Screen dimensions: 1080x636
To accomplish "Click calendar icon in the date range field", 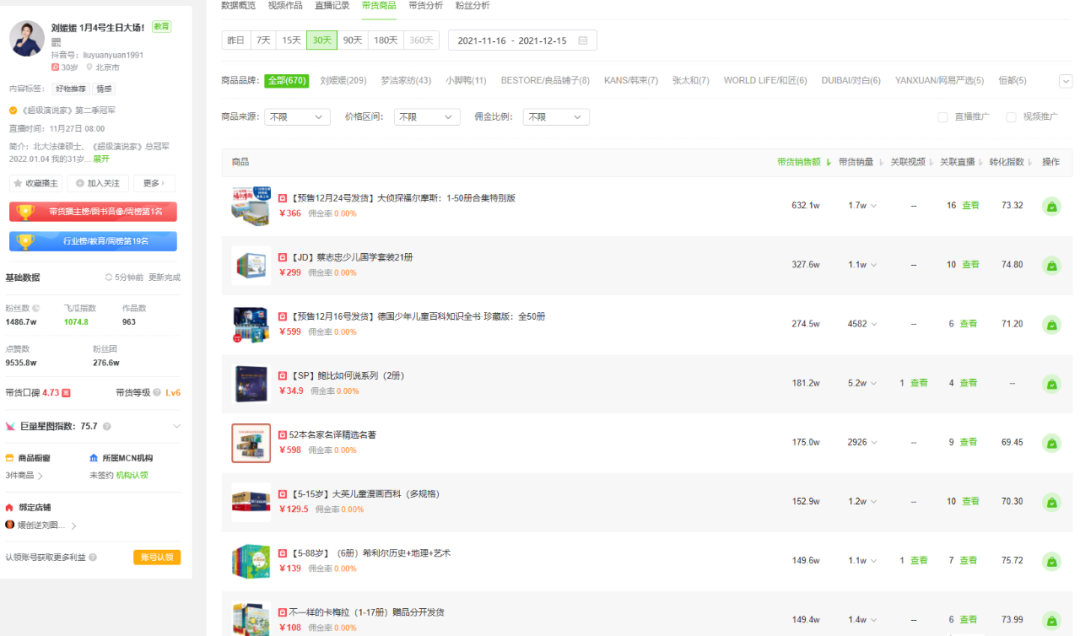I will pyautogui.click(x=583, y=41).
